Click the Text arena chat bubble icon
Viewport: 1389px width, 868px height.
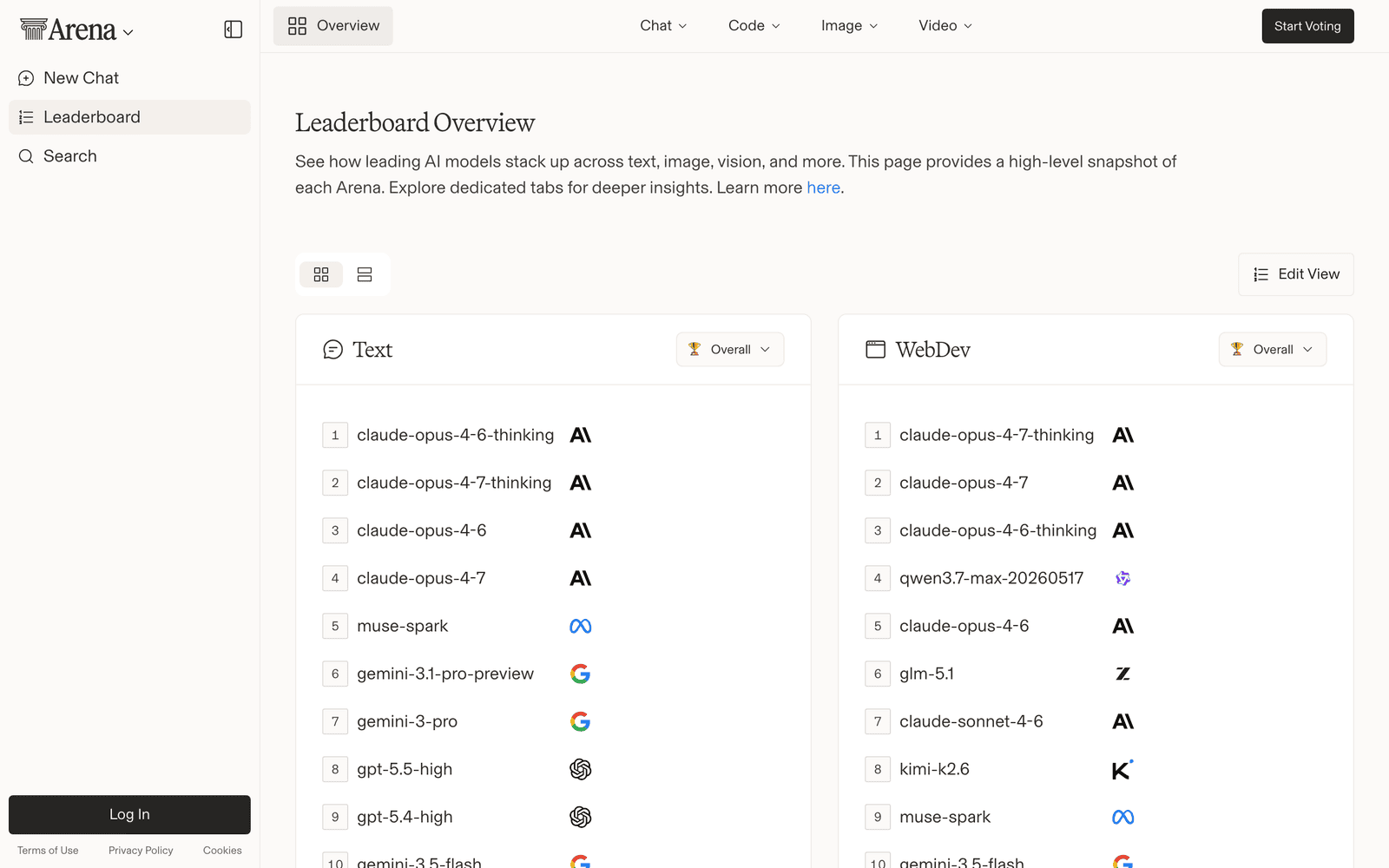coord(332,350)
